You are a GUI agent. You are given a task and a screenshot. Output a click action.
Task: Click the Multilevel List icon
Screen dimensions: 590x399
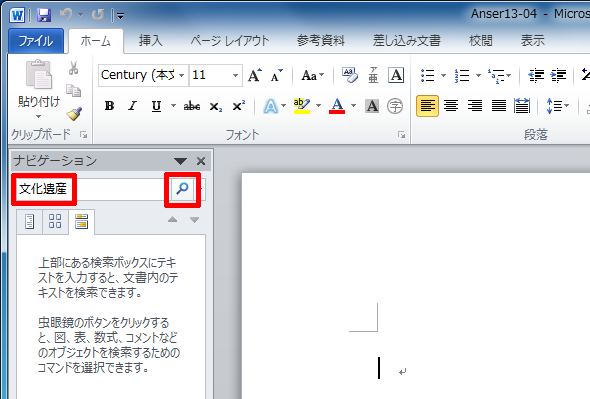497,75
